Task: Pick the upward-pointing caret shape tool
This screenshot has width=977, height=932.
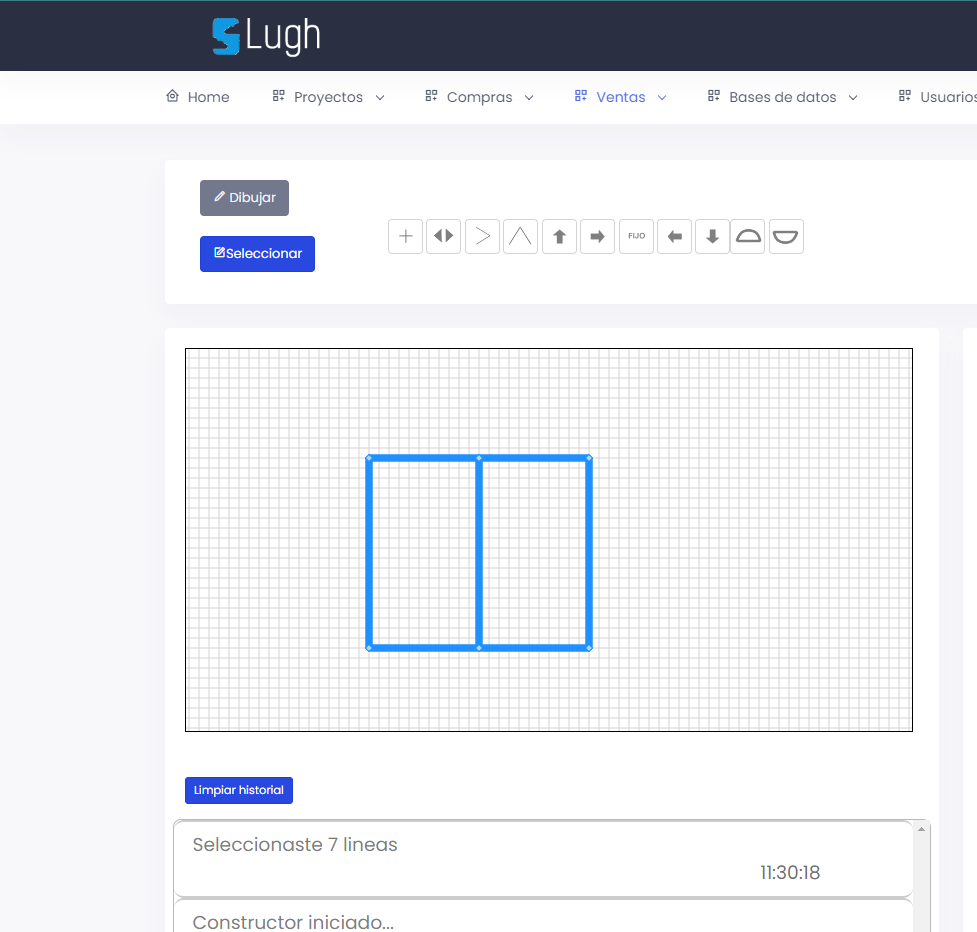Action: [x=520, y=237]
